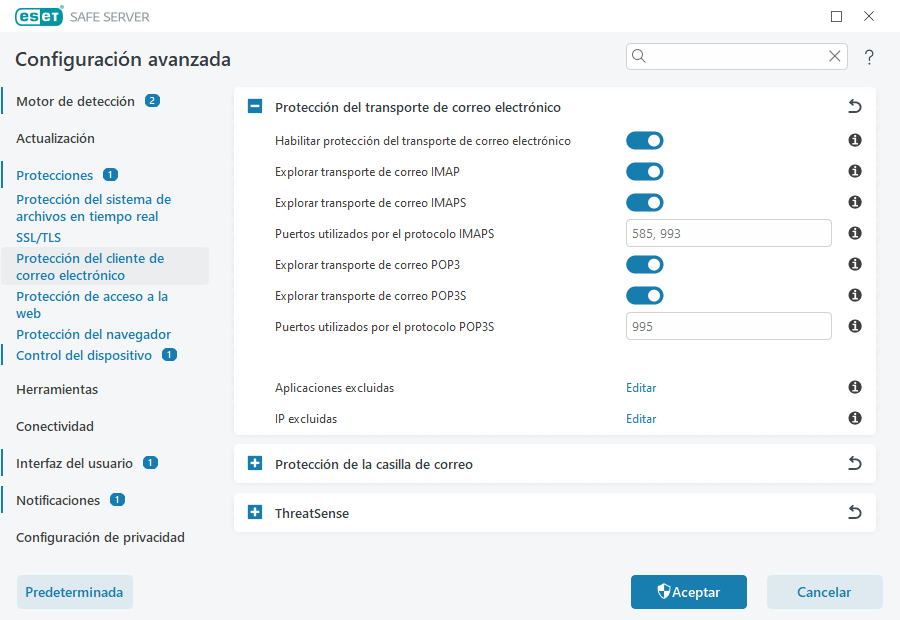Toggle Explorar transporte de correo POP3 off

(x=644, y=264)
